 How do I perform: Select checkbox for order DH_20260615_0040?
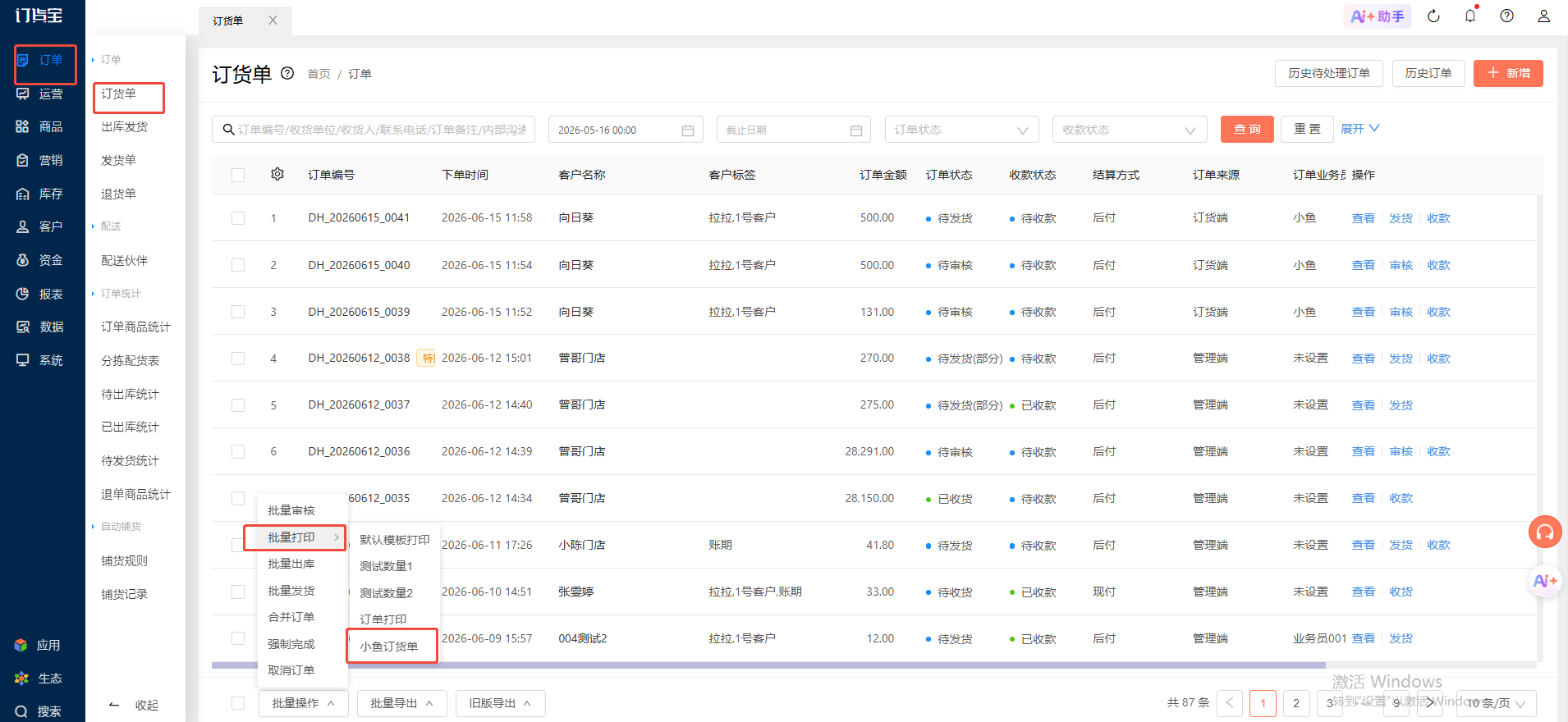238,265
